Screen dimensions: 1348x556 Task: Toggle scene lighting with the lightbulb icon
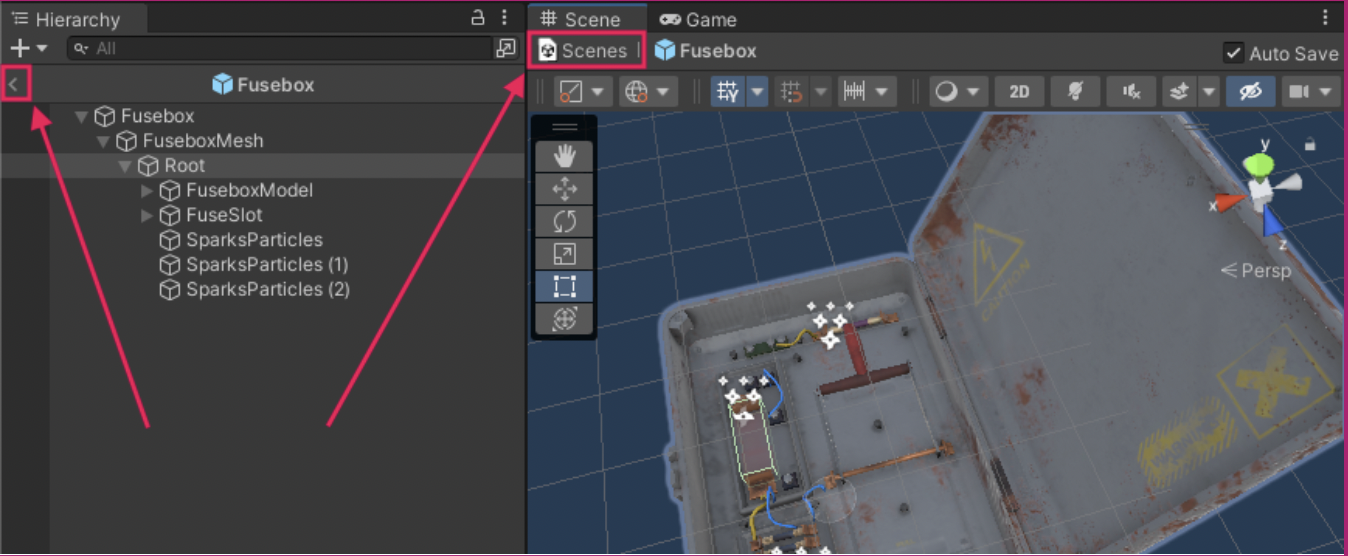(x=1075, y=92)
